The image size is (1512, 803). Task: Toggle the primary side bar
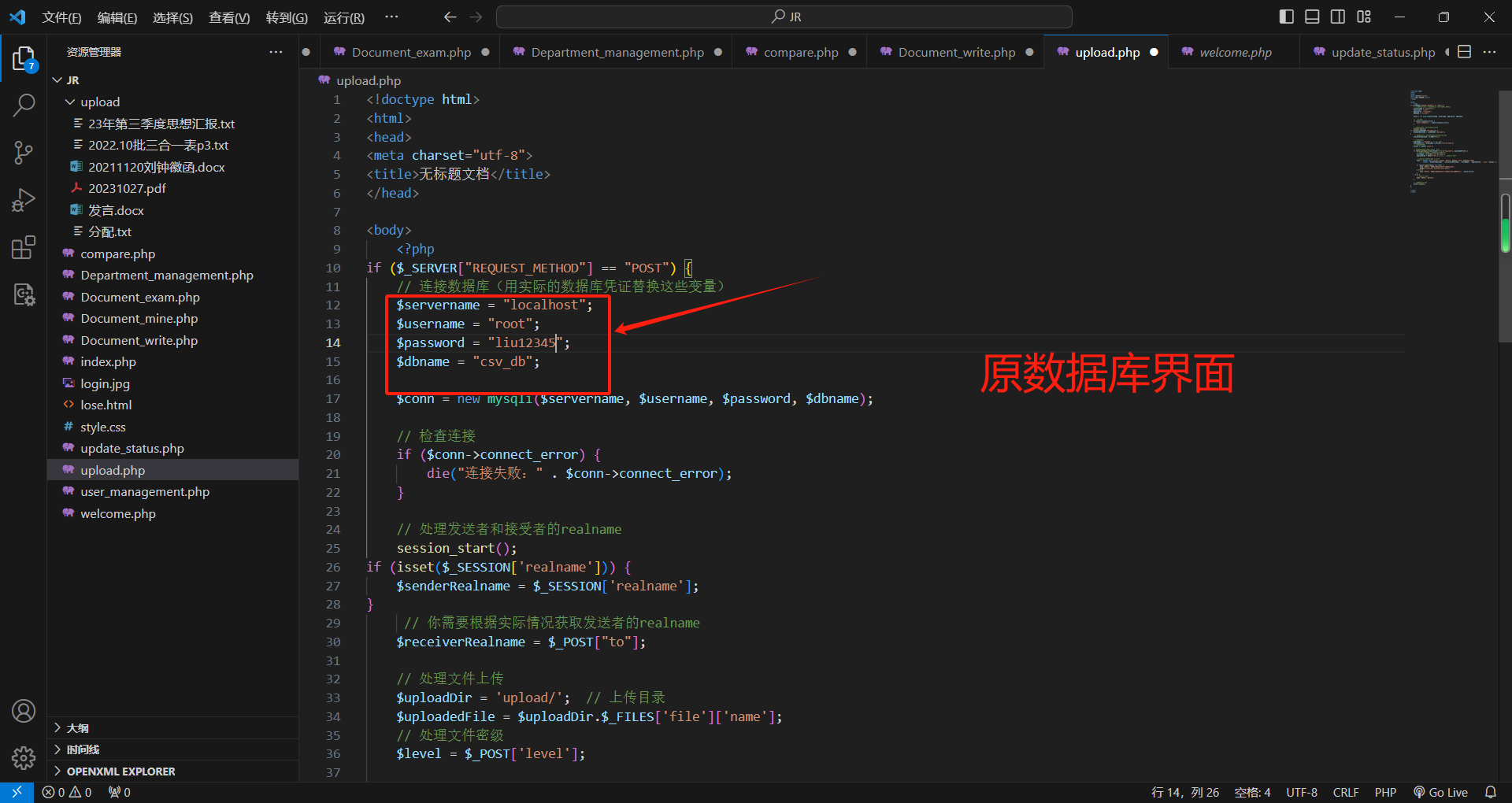coord(1287,17)
